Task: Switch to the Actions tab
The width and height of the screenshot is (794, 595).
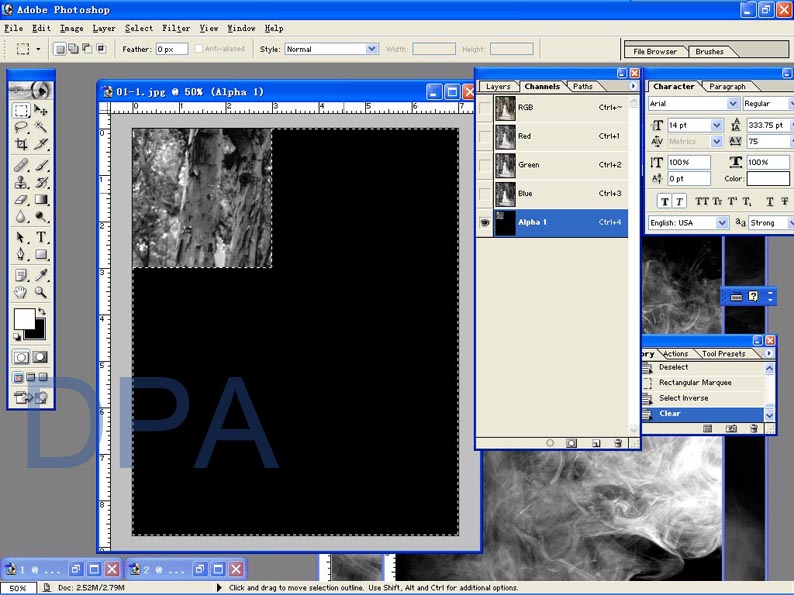Action: tap(676, 354)
